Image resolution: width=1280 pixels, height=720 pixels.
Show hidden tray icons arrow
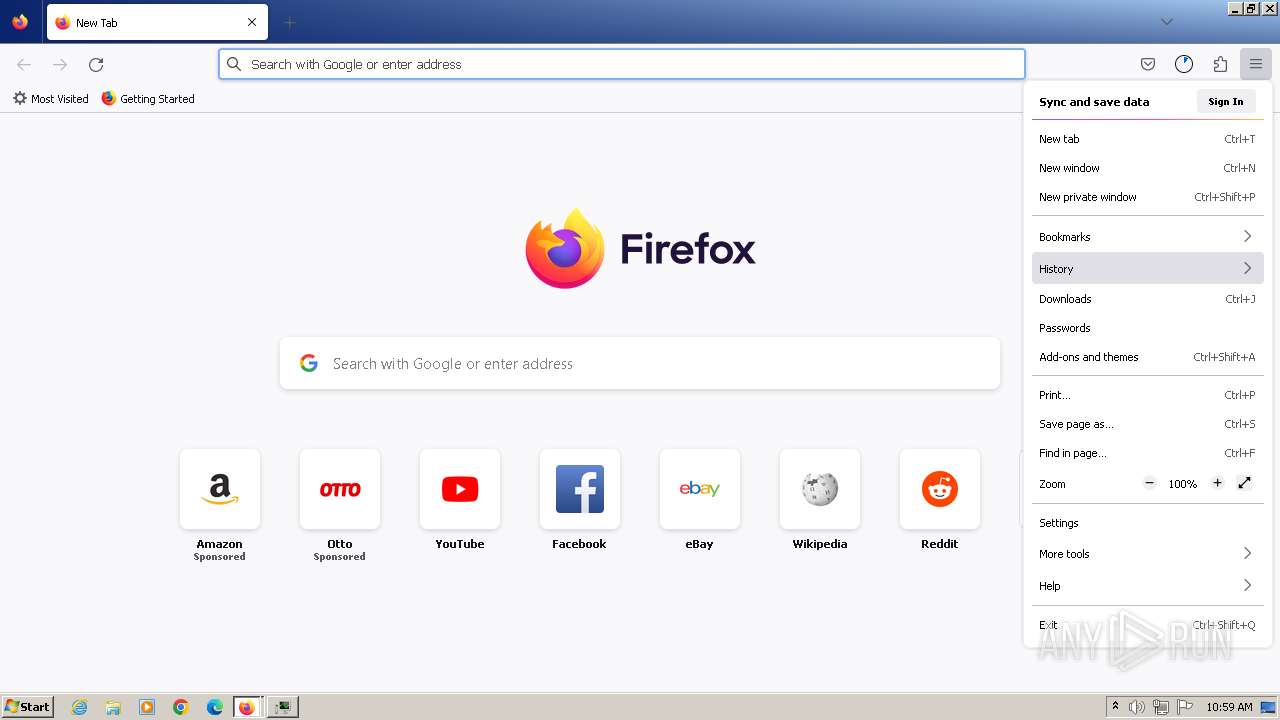1115,707
